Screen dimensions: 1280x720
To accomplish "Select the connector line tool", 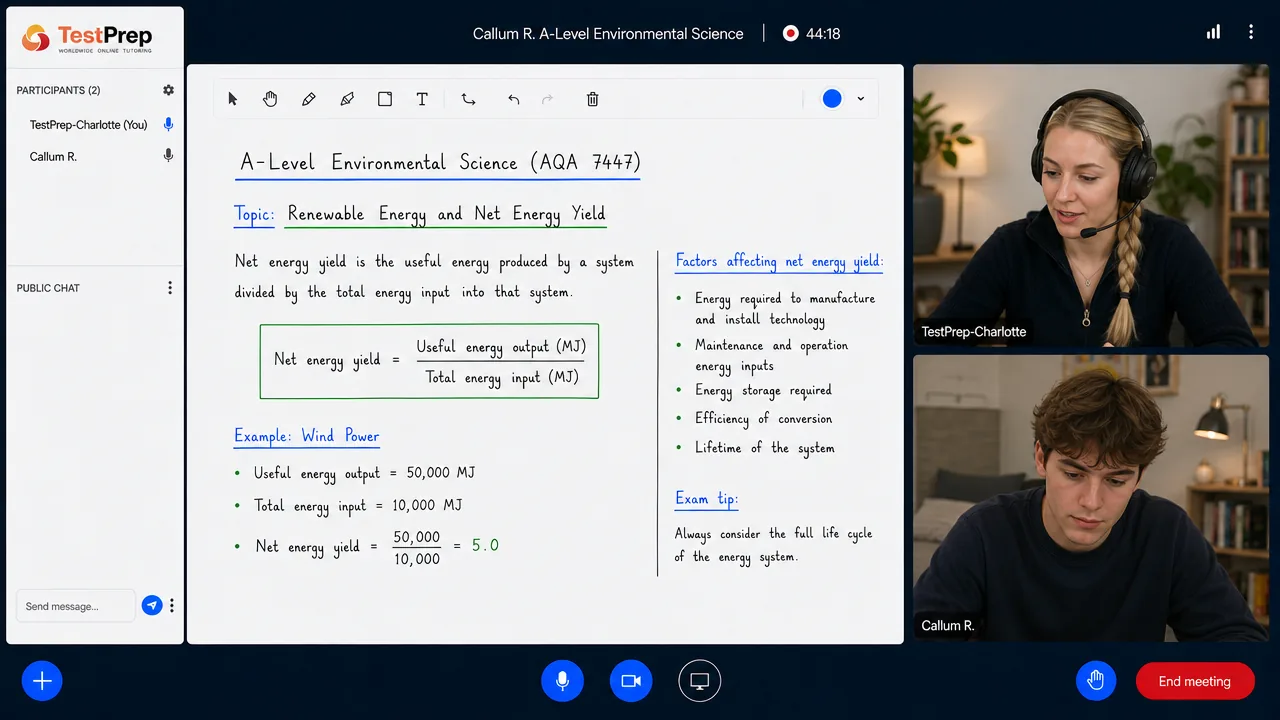I will pyautogui.click(x=468, y=99).
